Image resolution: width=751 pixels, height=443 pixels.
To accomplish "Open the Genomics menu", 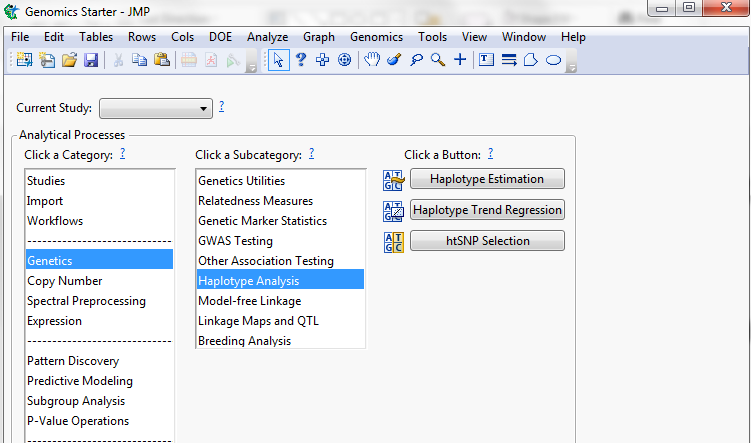I will [376, 37].
